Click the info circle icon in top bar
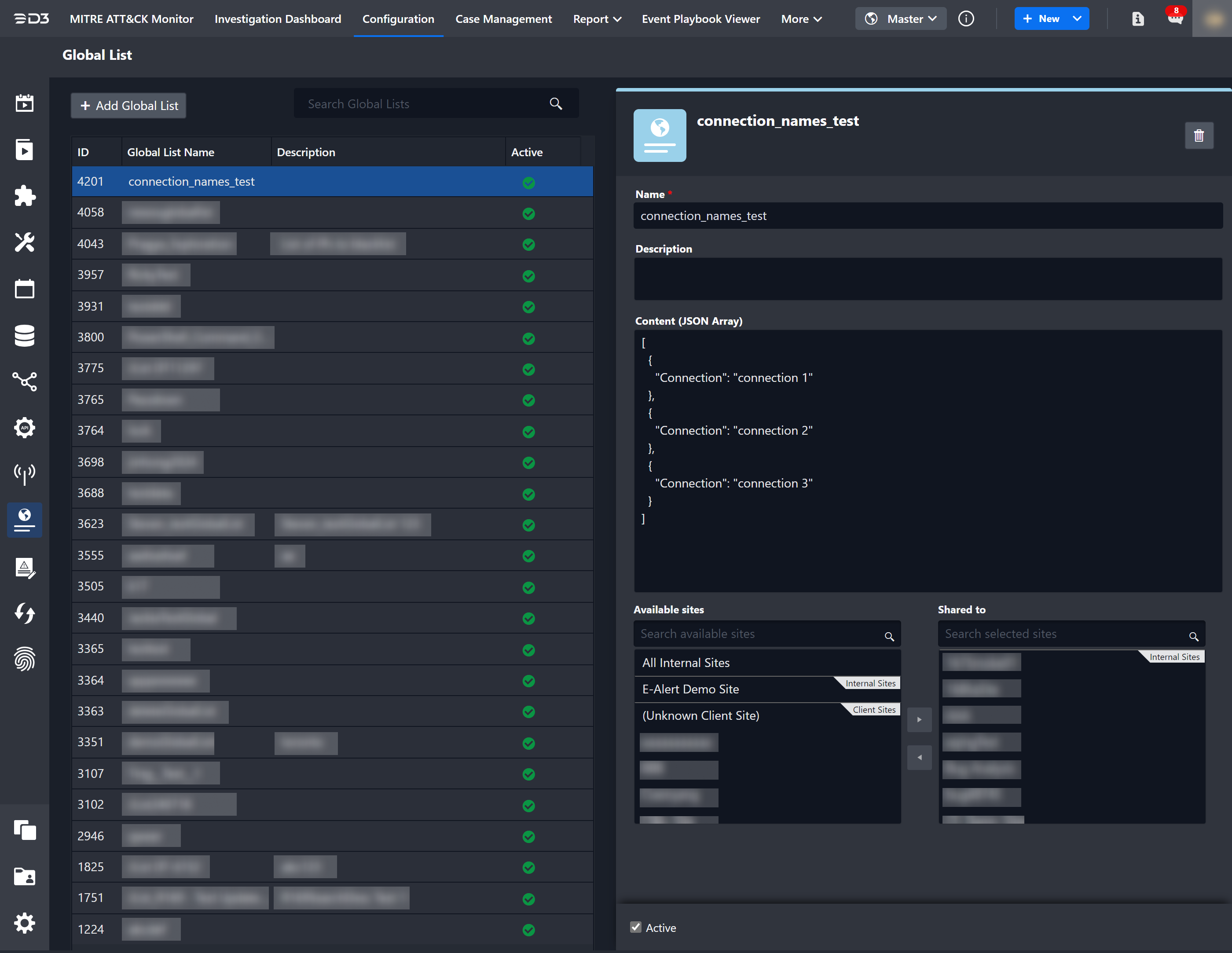1232x953 pixels. pos(966,18)
